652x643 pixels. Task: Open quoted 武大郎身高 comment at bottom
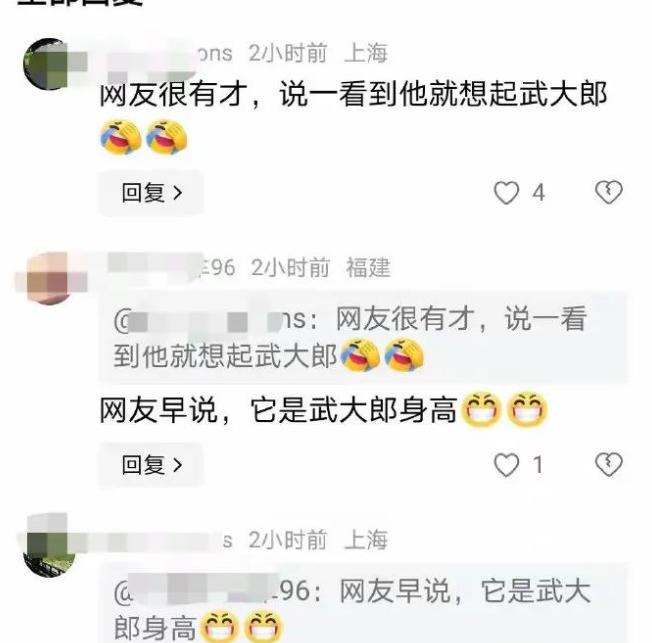[363, 604]
